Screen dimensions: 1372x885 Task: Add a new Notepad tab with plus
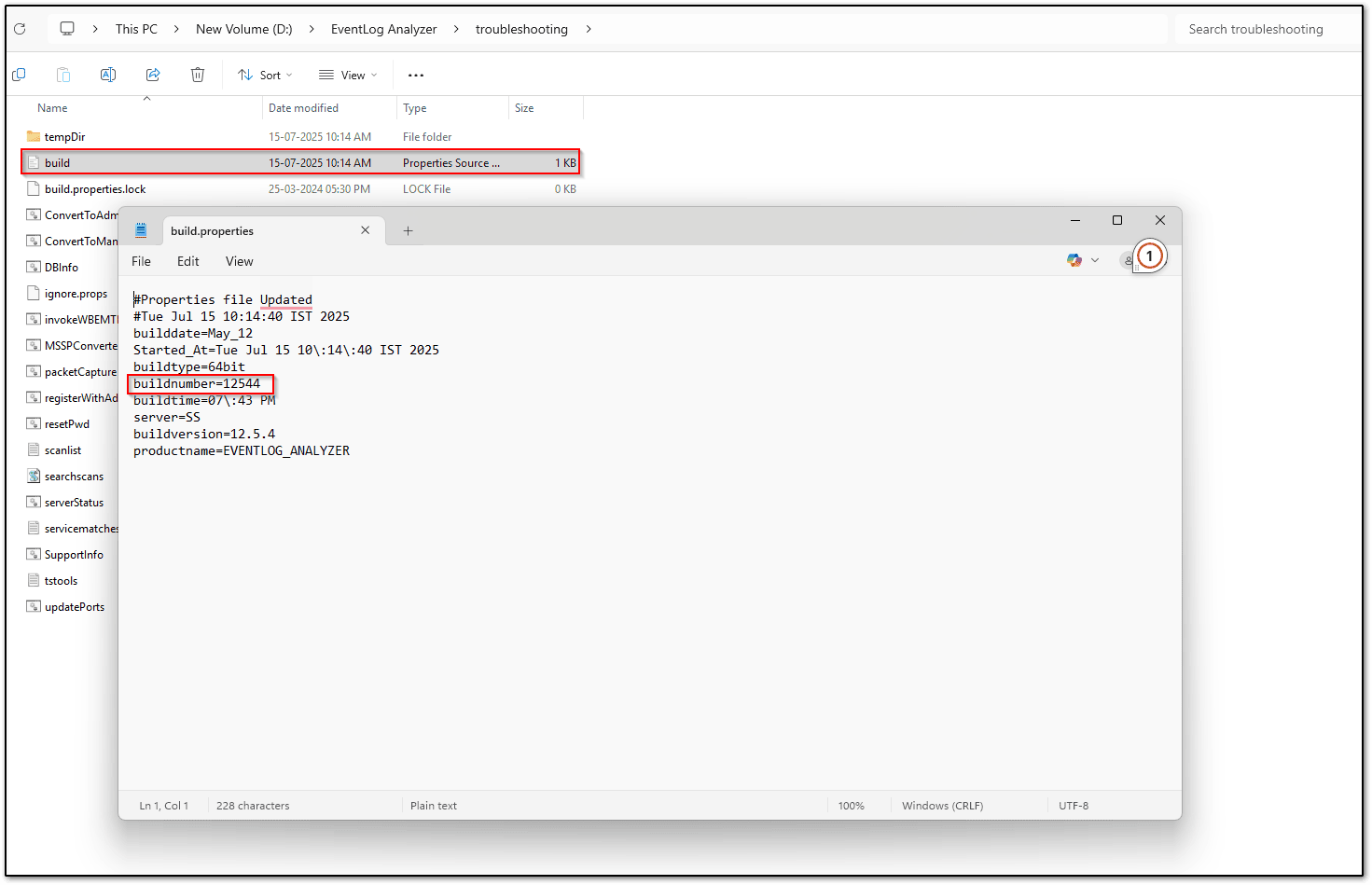(408, 230)
